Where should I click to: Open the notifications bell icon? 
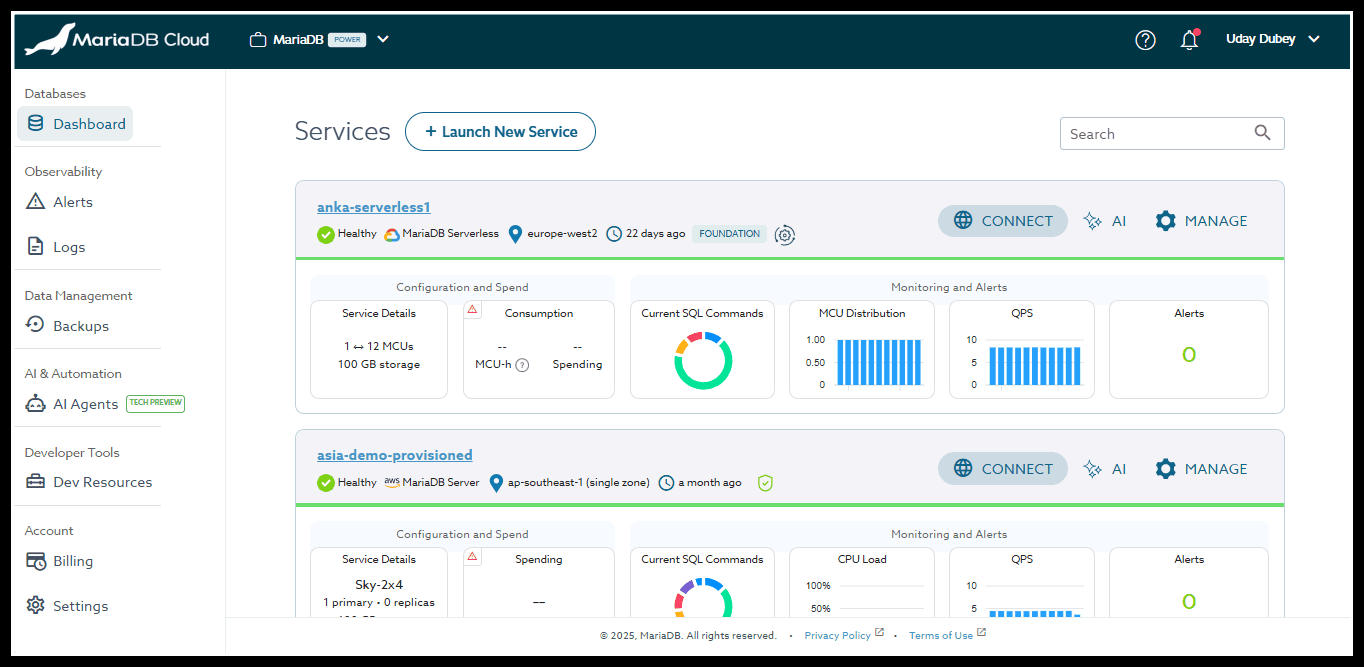click(x=1189, y=40)
